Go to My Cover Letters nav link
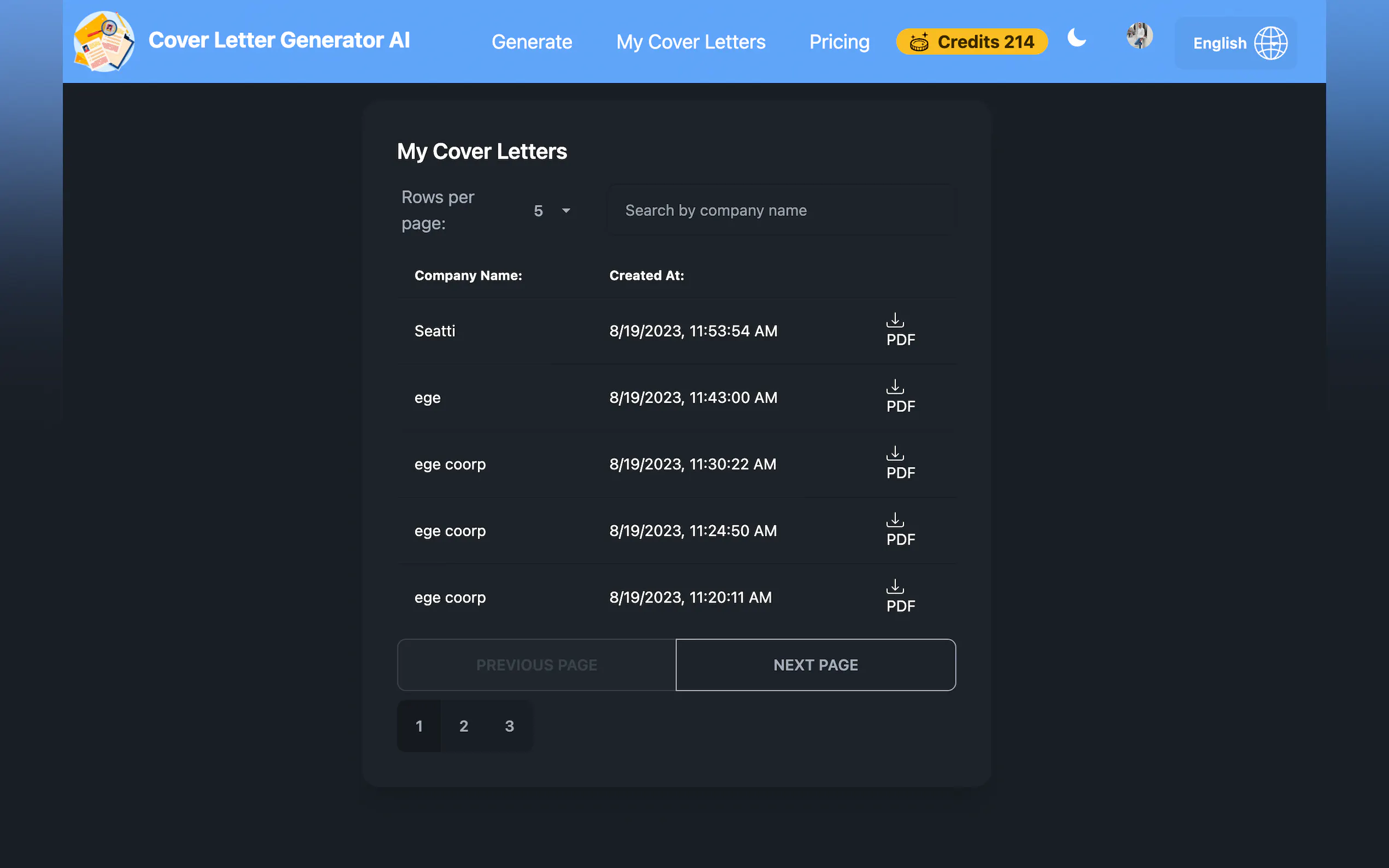The image size is (1389, 868). click(x=690, y=42)
